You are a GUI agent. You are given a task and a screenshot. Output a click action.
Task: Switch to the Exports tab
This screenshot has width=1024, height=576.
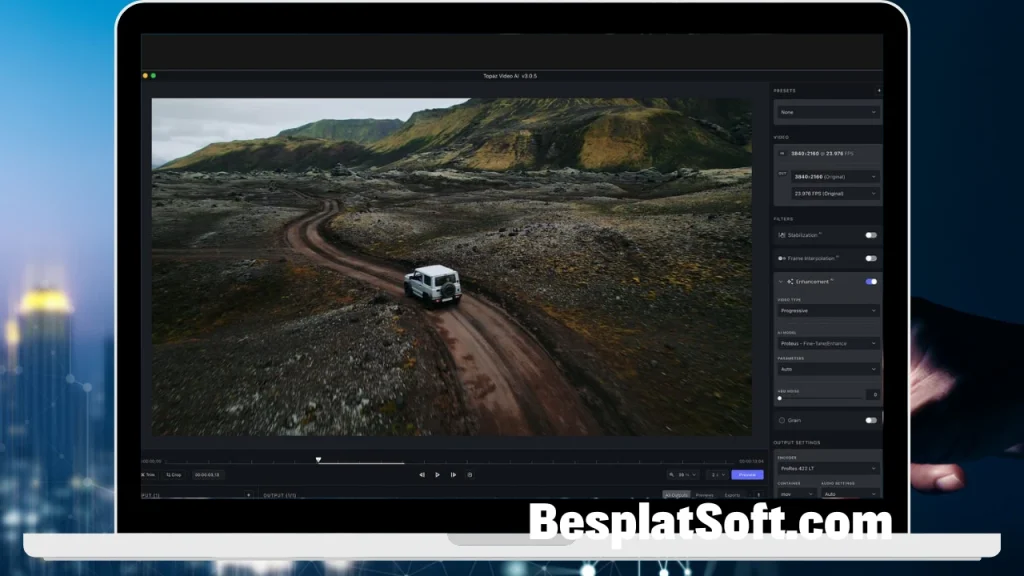pos(732,494)
